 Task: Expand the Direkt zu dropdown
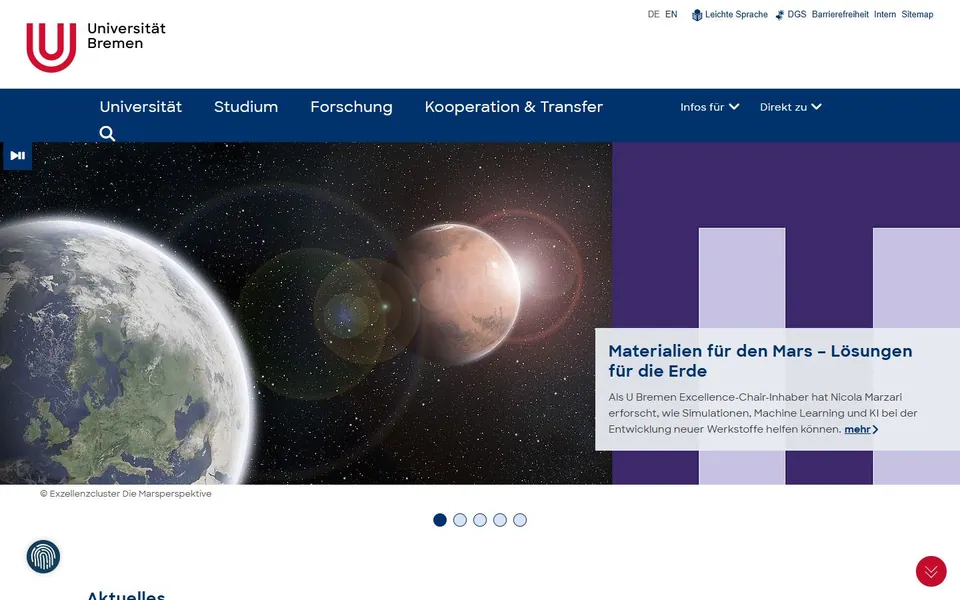pyautogui.click(x=790, y=107)
